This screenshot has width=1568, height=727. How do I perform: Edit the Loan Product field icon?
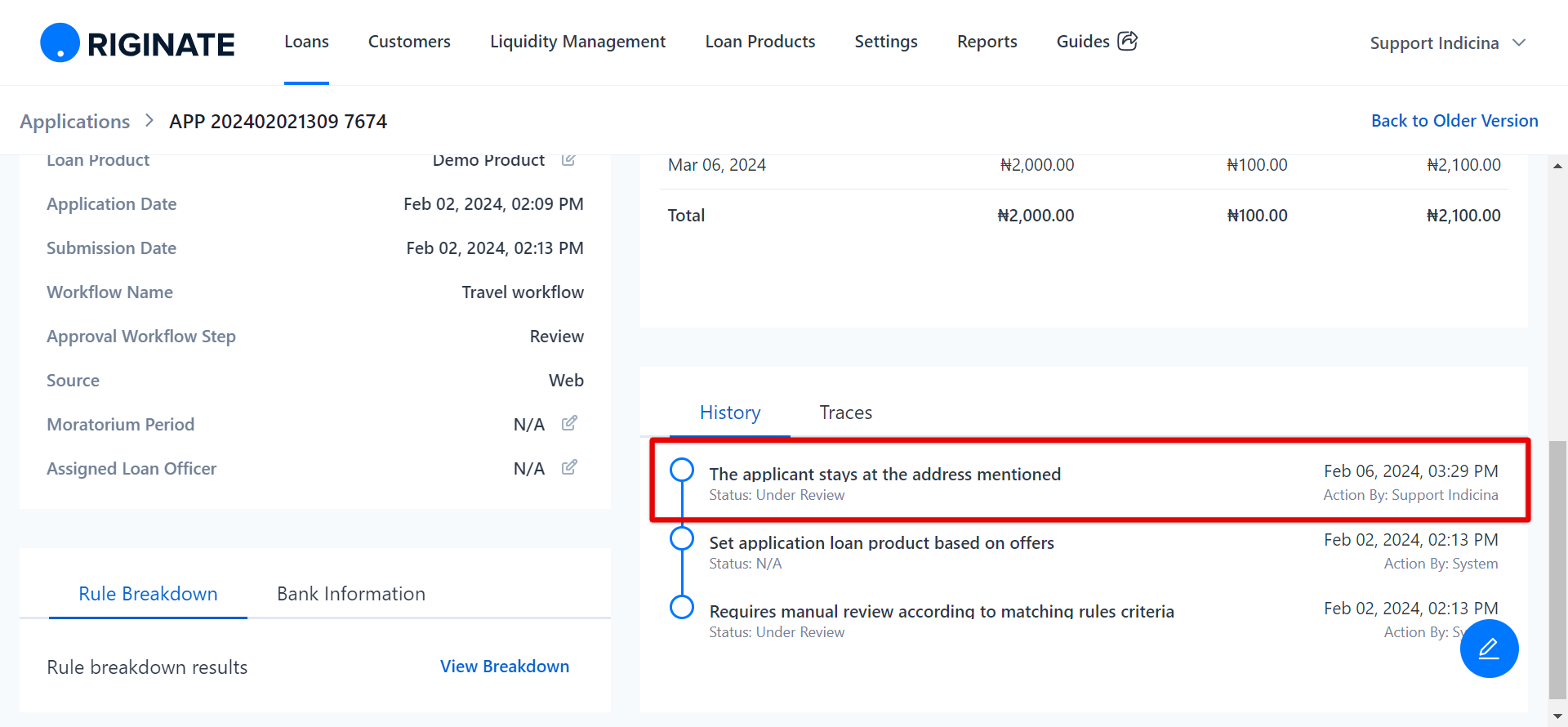coord(569,159)
